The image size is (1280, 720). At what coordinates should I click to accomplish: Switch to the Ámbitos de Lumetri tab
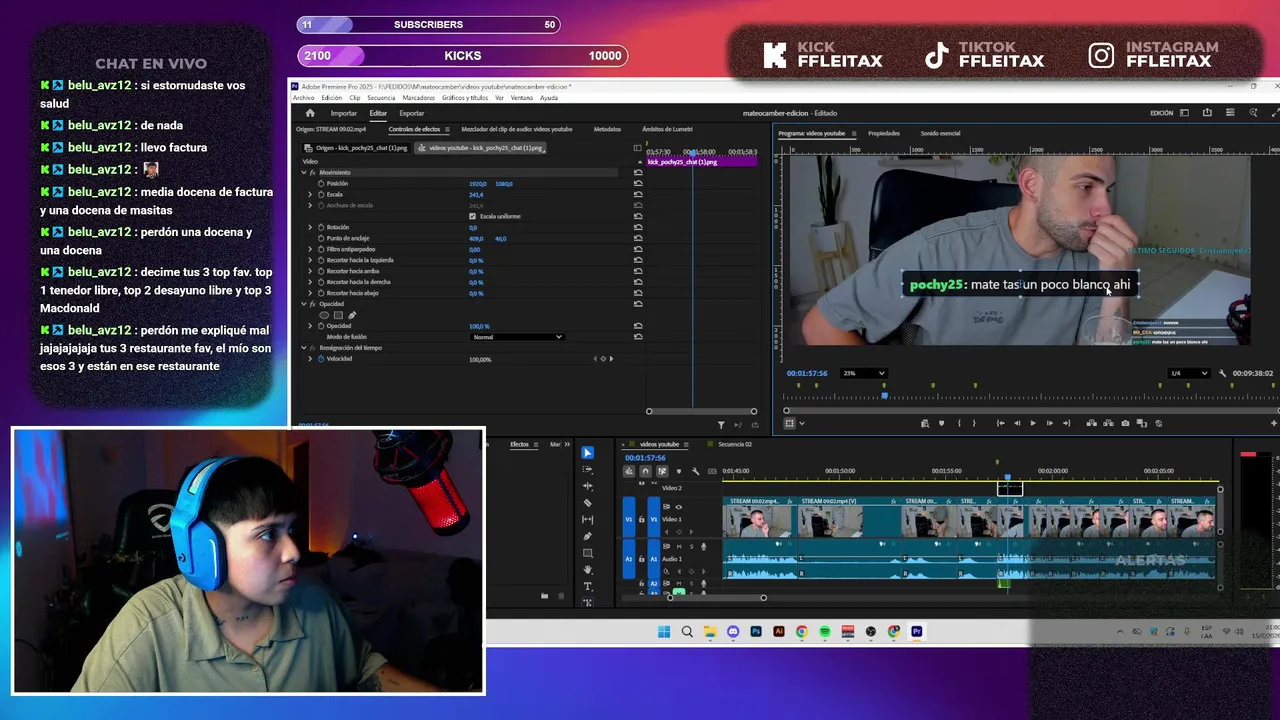[x=667, y=129]
